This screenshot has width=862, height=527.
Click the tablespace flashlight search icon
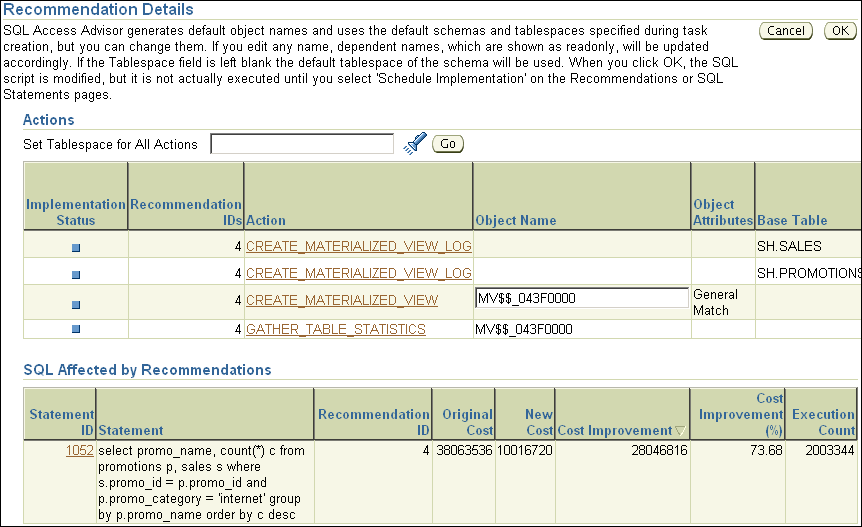(415, 144)
